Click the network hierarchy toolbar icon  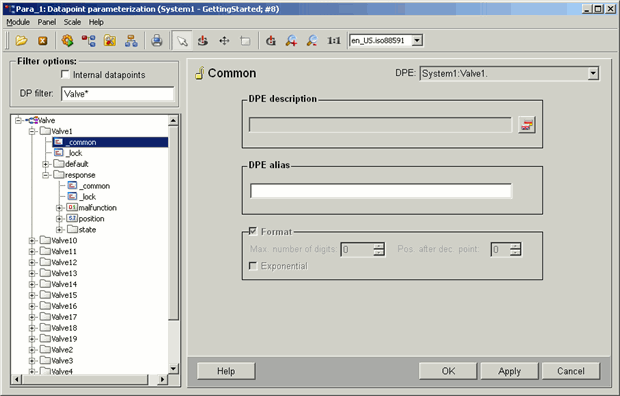click(131, 40)
